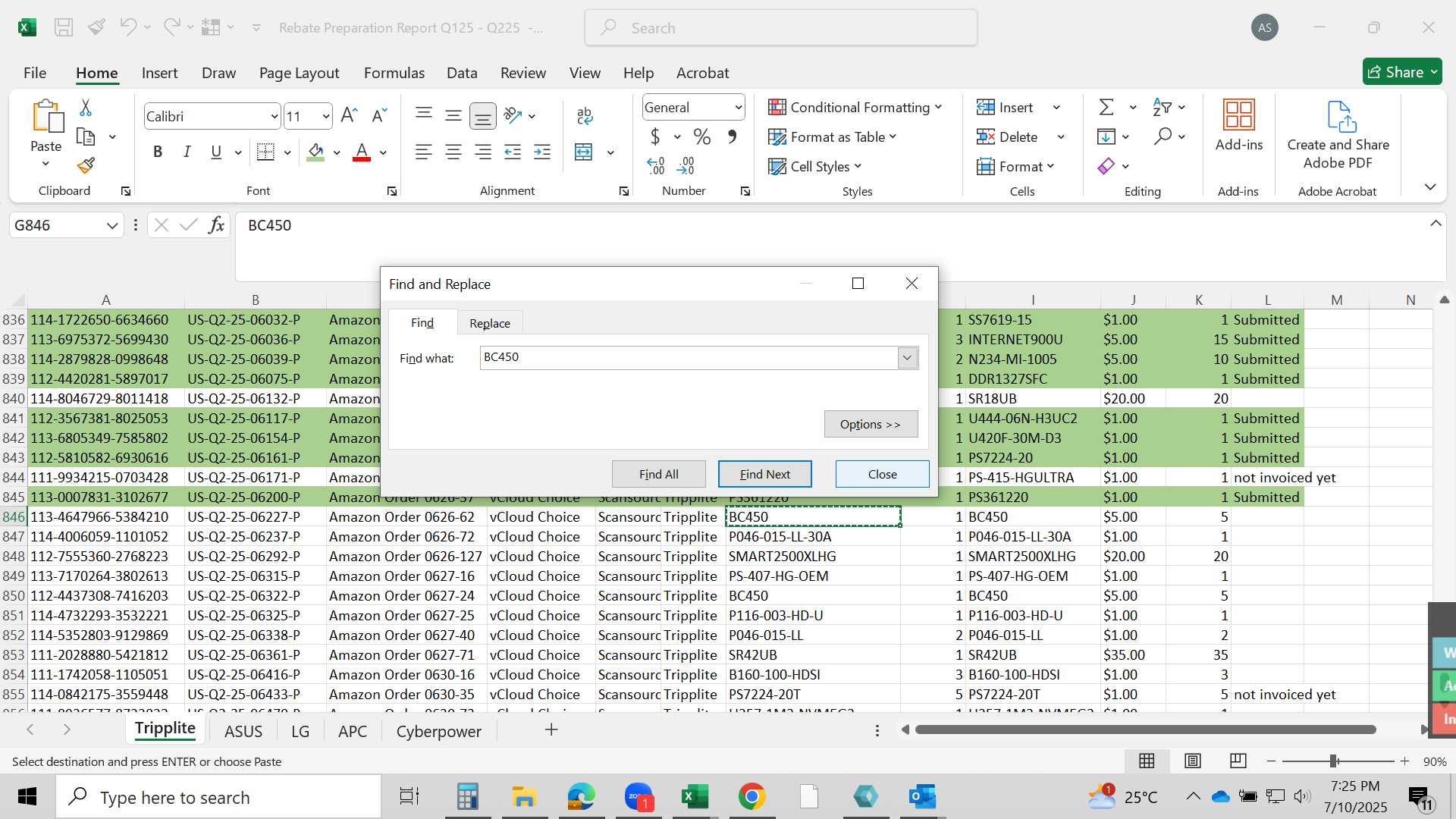The height and width of the screenshot is (819, 1456).
Task: Click the Decrease Decimal icon
Action: [686, 165]
